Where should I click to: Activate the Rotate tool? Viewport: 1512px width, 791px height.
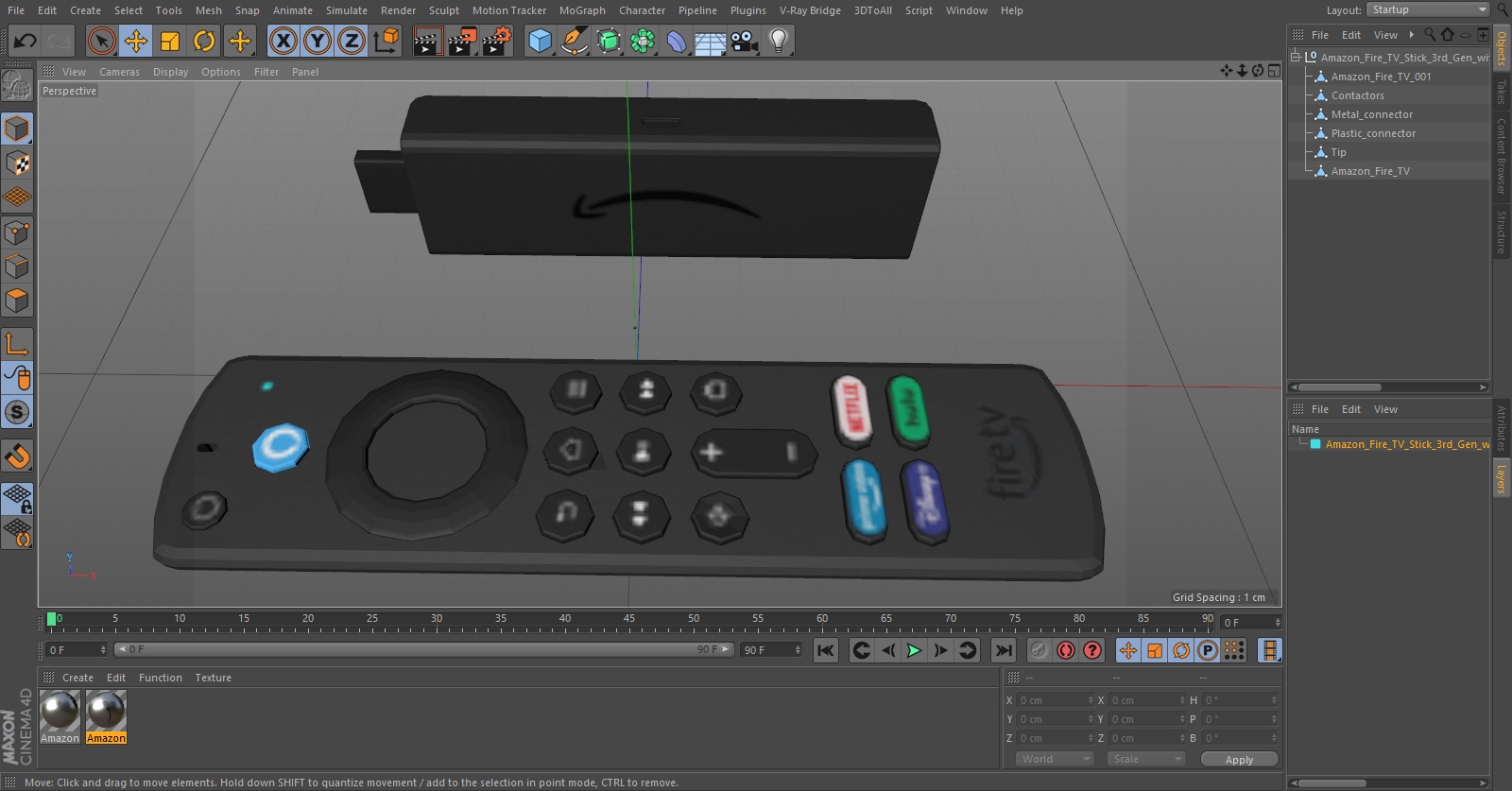[x=204, y=41]
